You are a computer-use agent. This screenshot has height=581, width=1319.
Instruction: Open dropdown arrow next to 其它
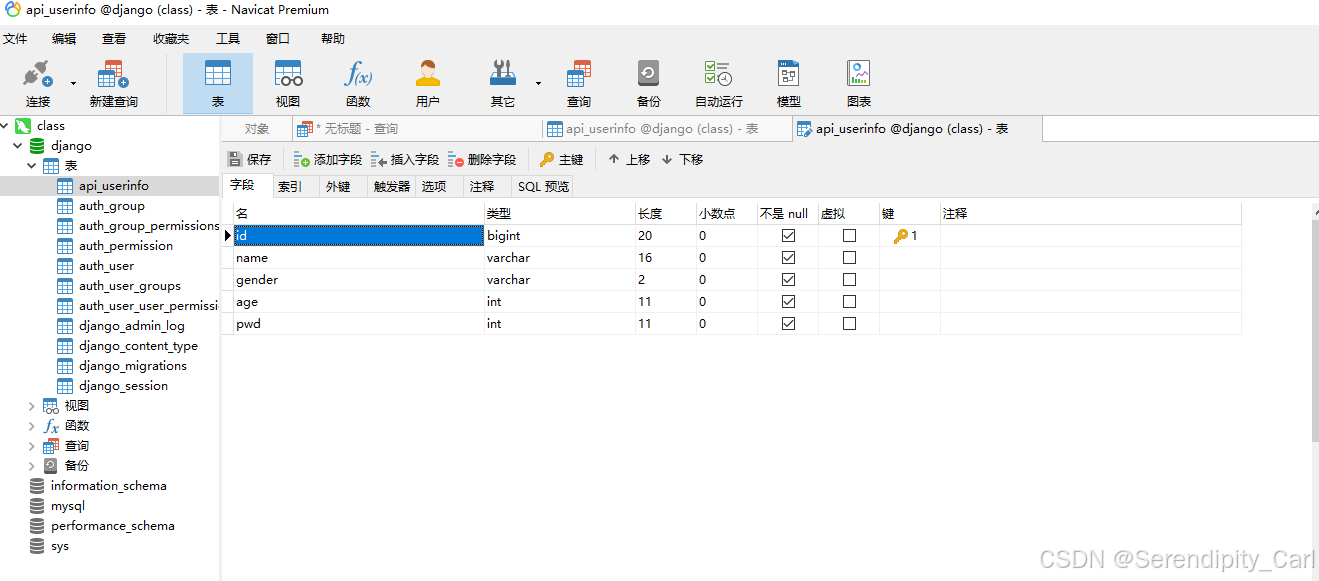click(538, 83)
